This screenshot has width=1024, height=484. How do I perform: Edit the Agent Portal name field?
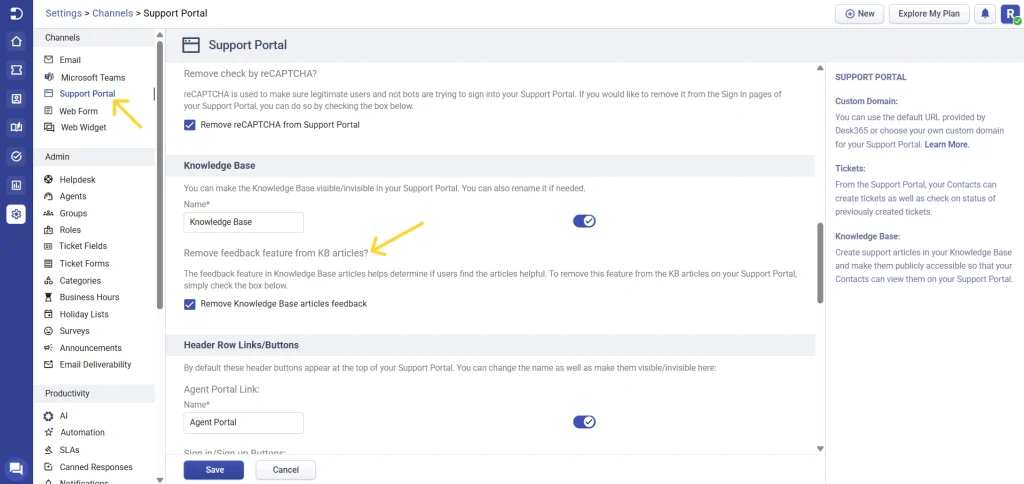[x=244, y=423]
